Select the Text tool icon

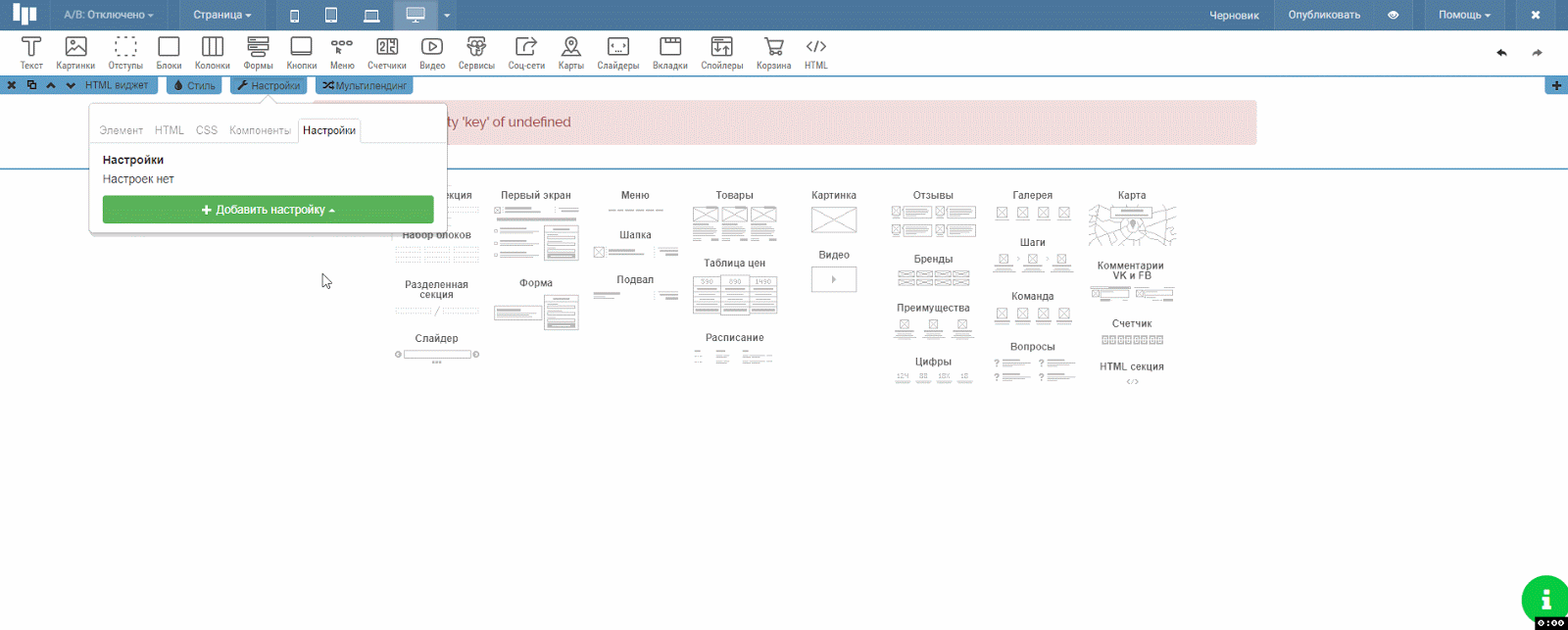coord(31,53)
